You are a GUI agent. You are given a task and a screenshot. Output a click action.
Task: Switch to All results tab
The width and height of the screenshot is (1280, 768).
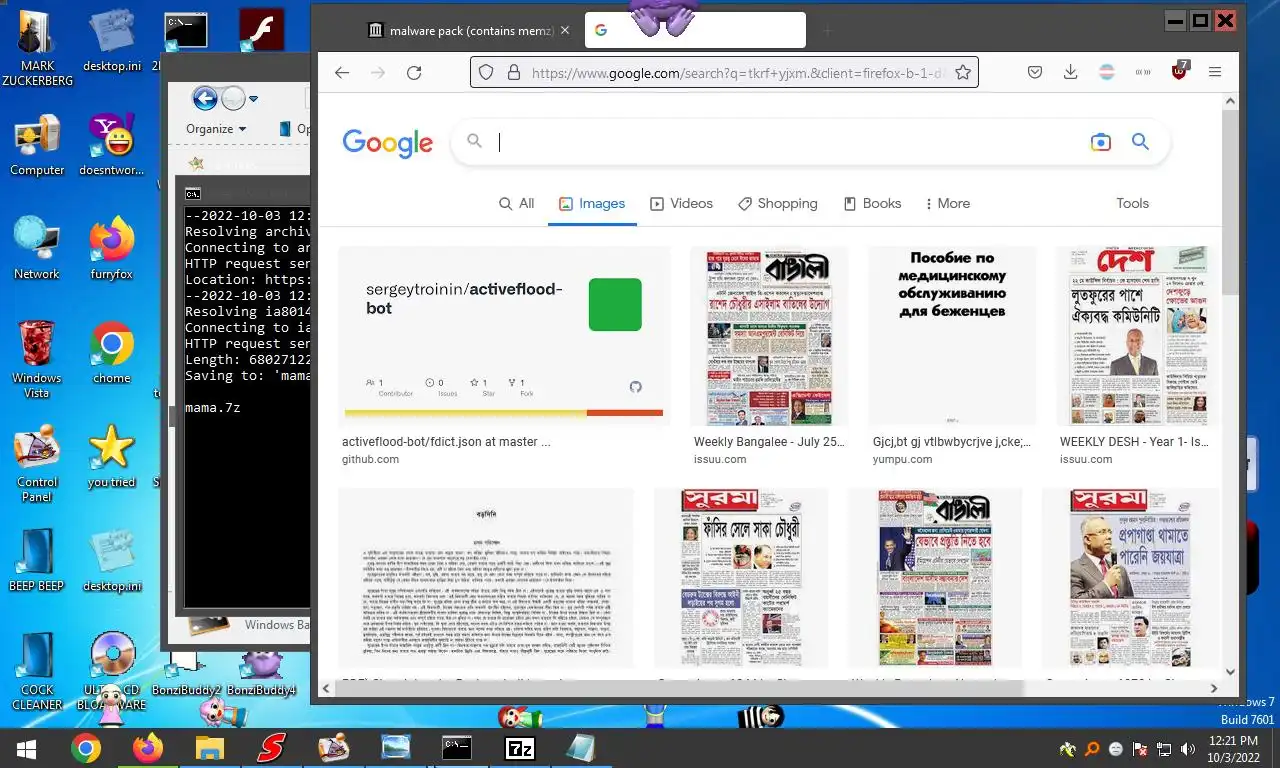(x=517, y=203)
